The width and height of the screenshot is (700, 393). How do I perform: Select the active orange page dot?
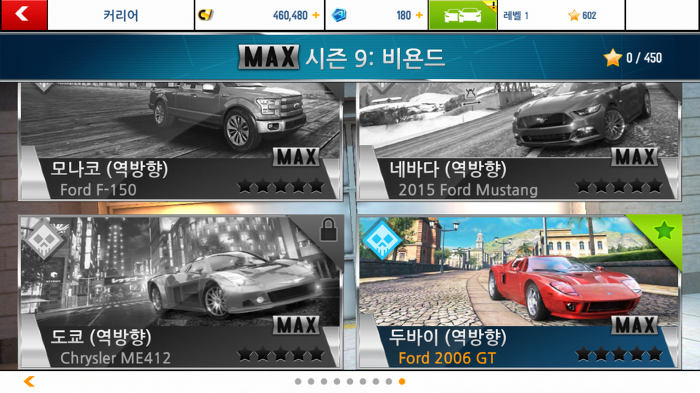[x=402, y=381]
